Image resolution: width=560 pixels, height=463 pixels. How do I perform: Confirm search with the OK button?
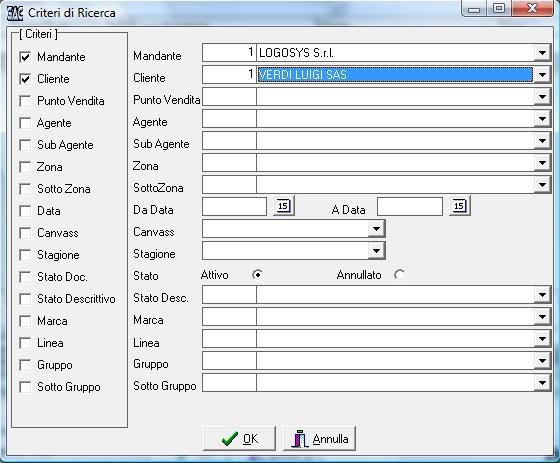pos(239,438)
